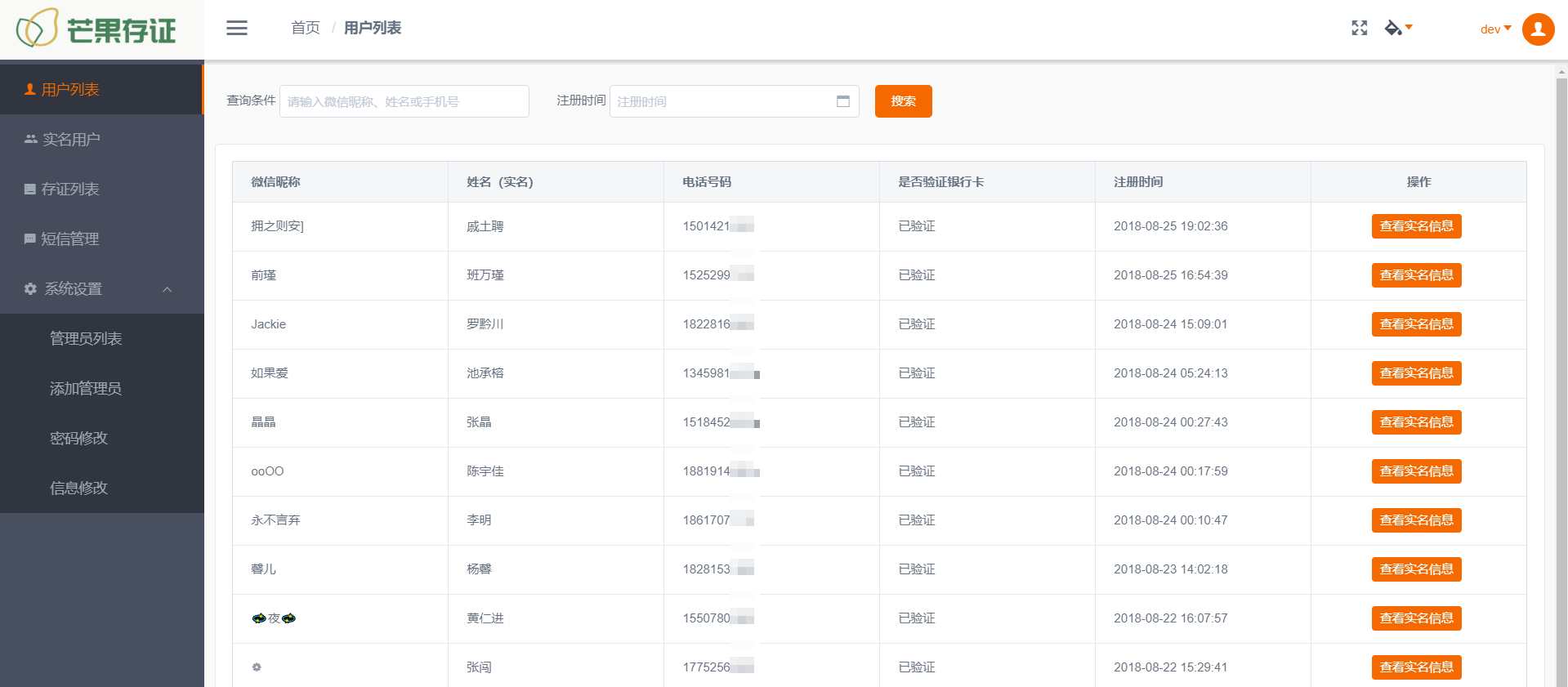Select 用户列表 in the sidebar
The height and width of the screenshot is (687, 1568).
(x=70, y=90)
